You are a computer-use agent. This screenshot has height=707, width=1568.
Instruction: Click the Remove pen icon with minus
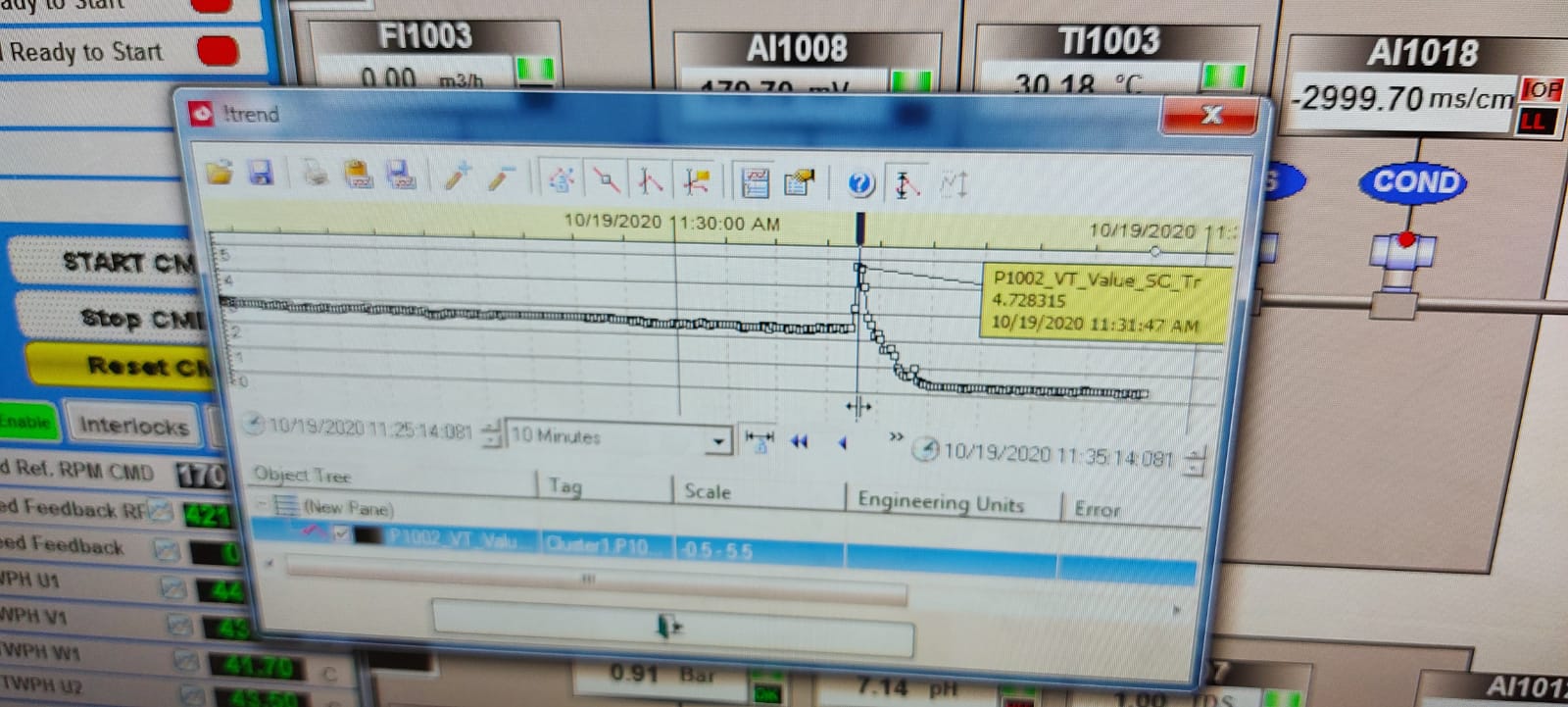pos(501,177)
